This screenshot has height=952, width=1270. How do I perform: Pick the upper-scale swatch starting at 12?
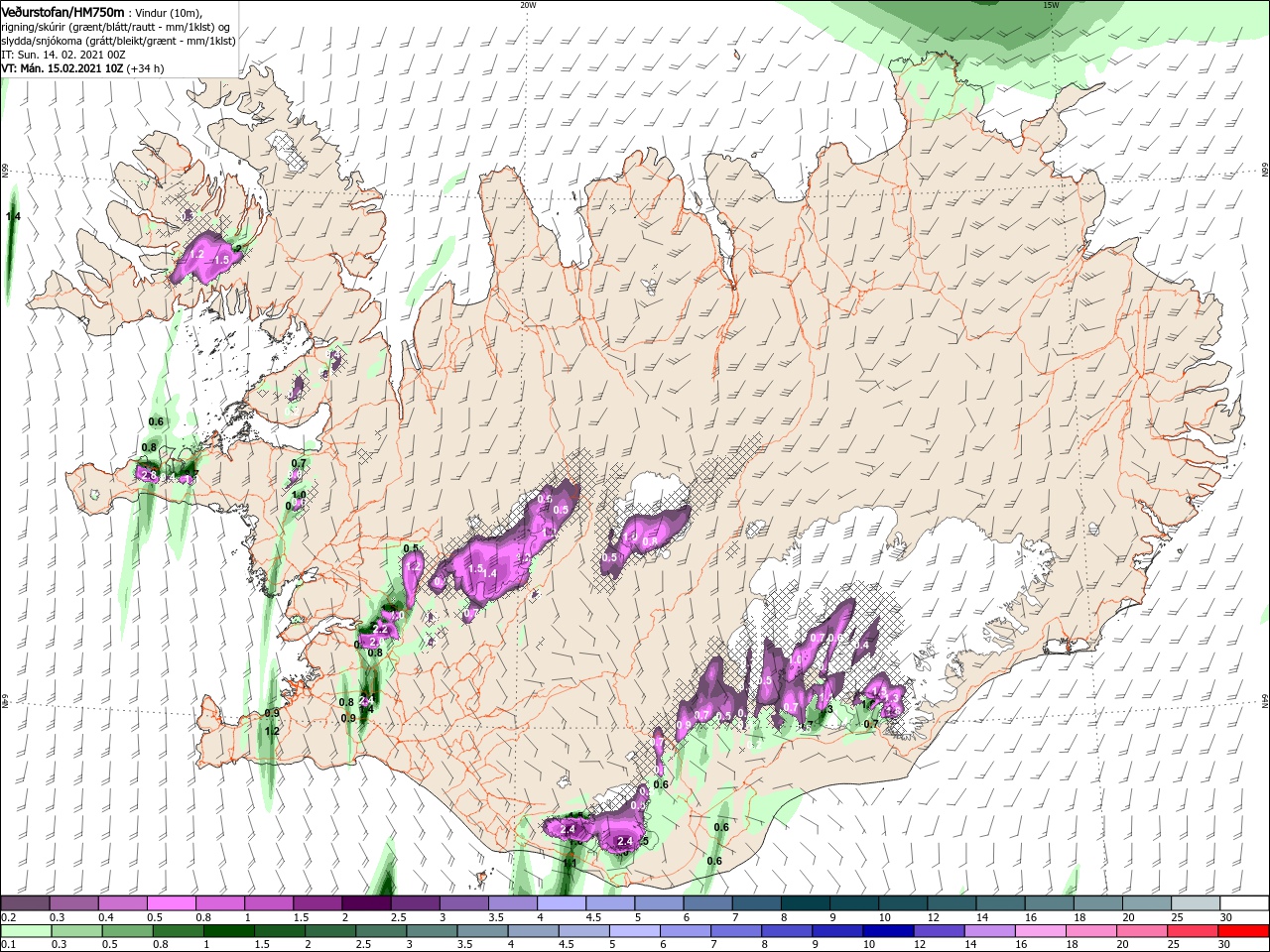click(x=952, y=903)
